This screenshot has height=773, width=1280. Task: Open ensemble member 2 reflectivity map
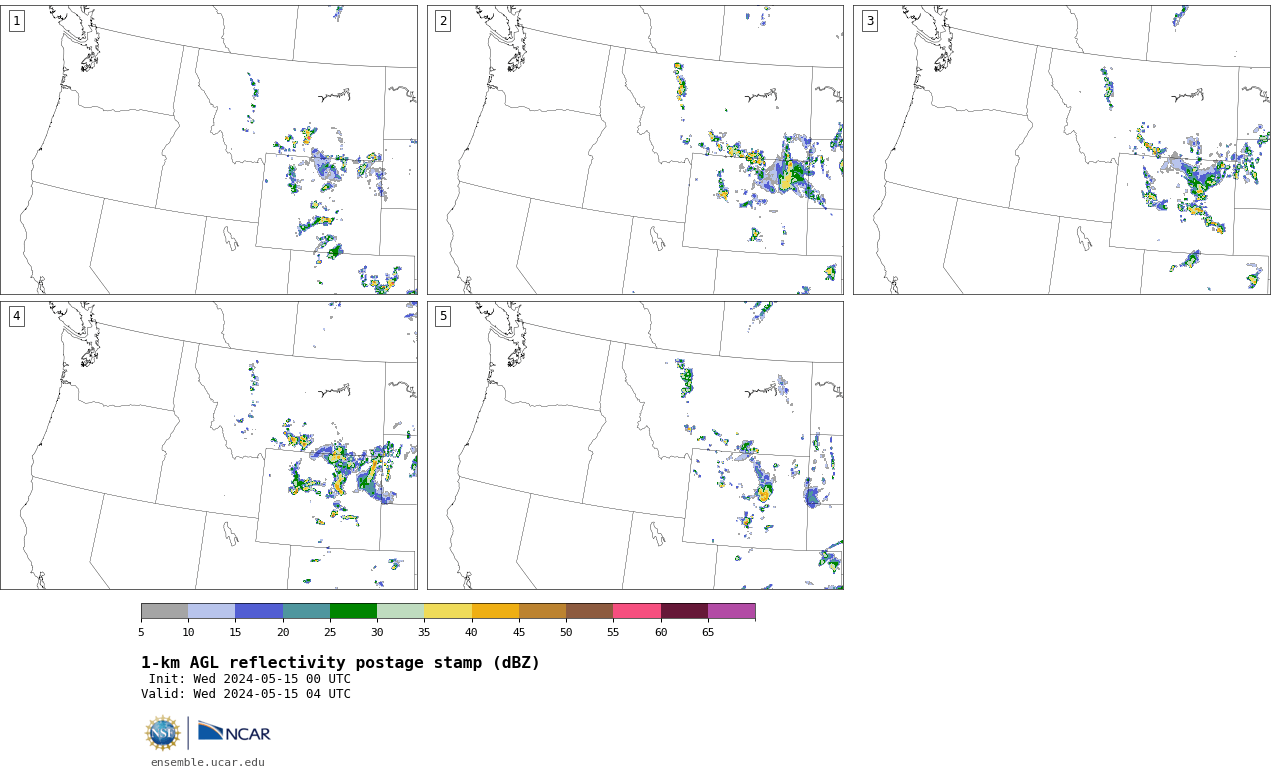coord(635,150)
